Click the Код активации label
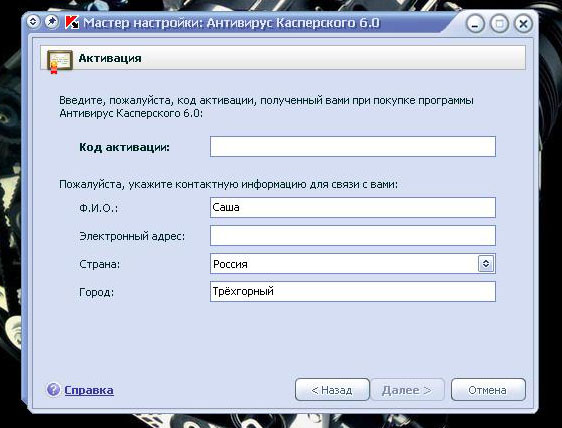562x428 pixels. click(124, 147)
